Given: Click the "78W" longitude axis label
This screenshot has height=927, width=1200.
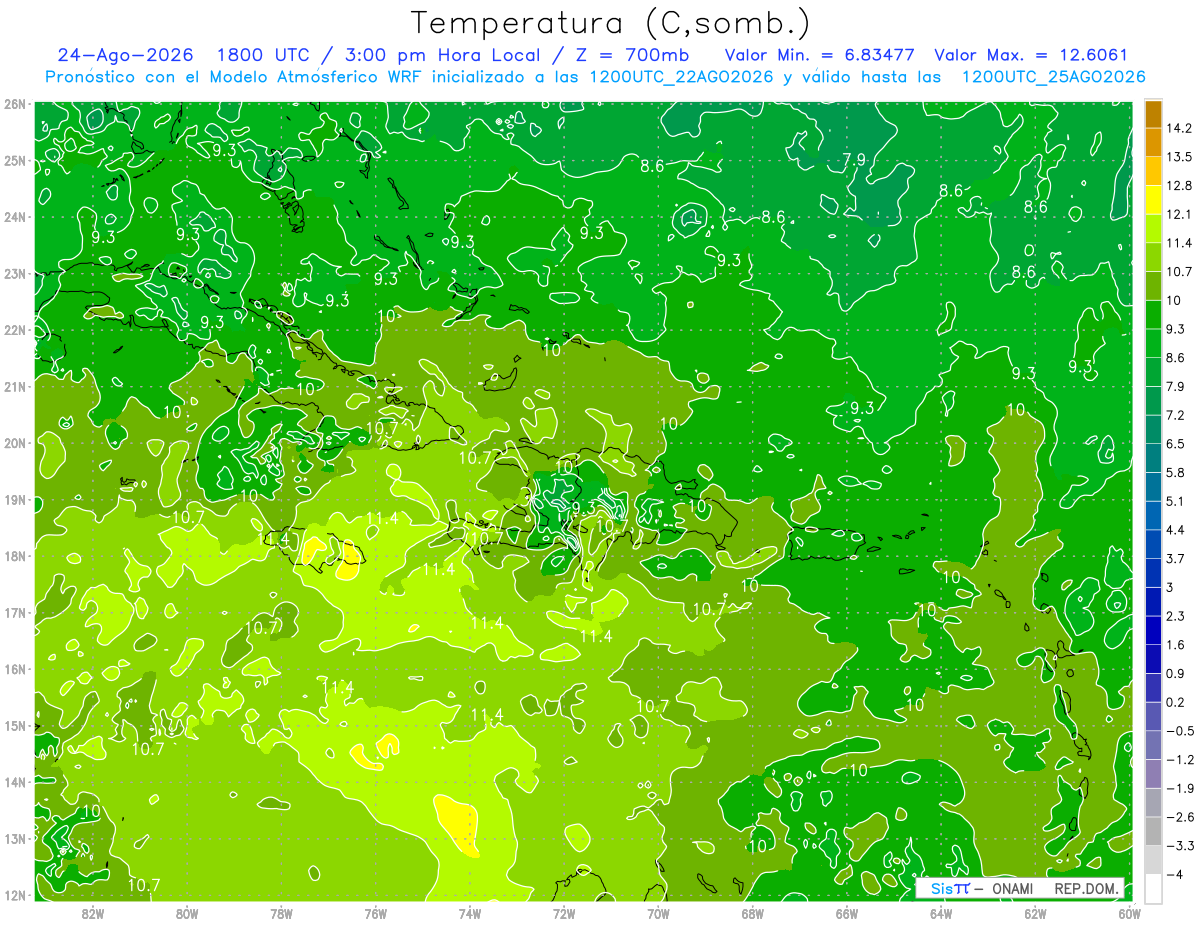Looking at the screenshot, I should [281, 913].
